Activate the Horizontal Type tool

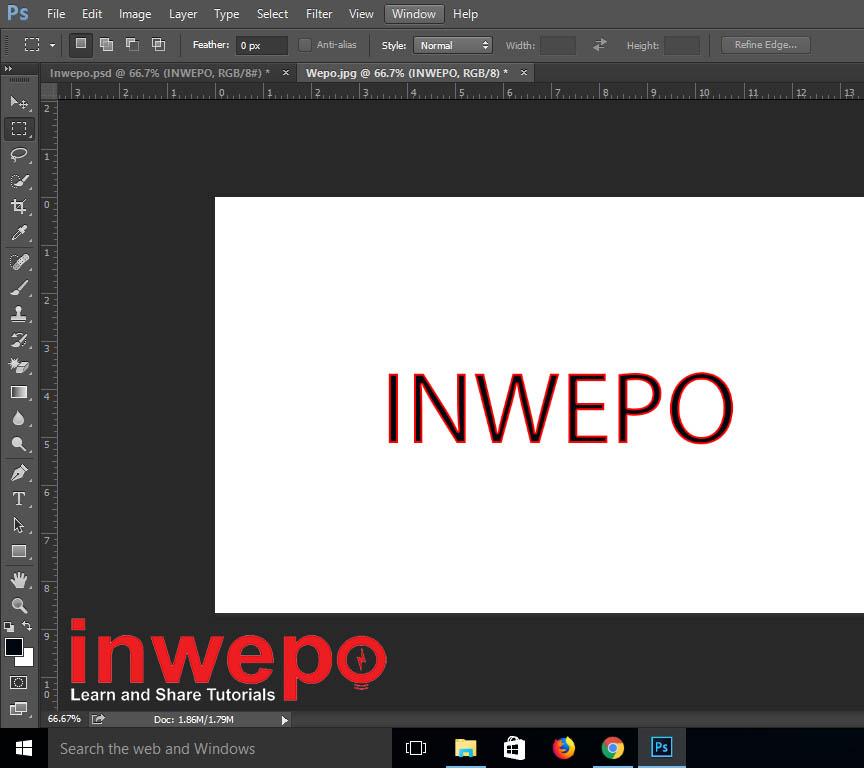[x=19, y=499]
